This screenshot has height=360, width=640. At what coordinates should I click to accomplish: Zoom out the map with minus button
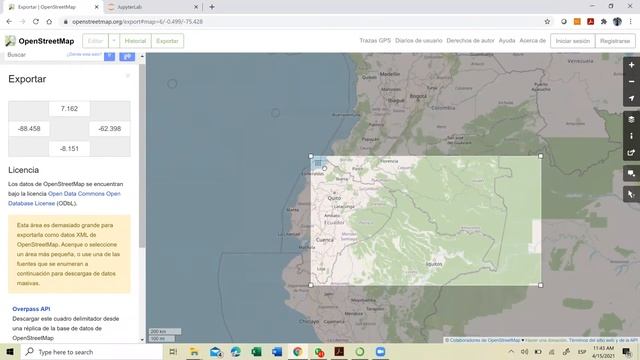point(631,82)
